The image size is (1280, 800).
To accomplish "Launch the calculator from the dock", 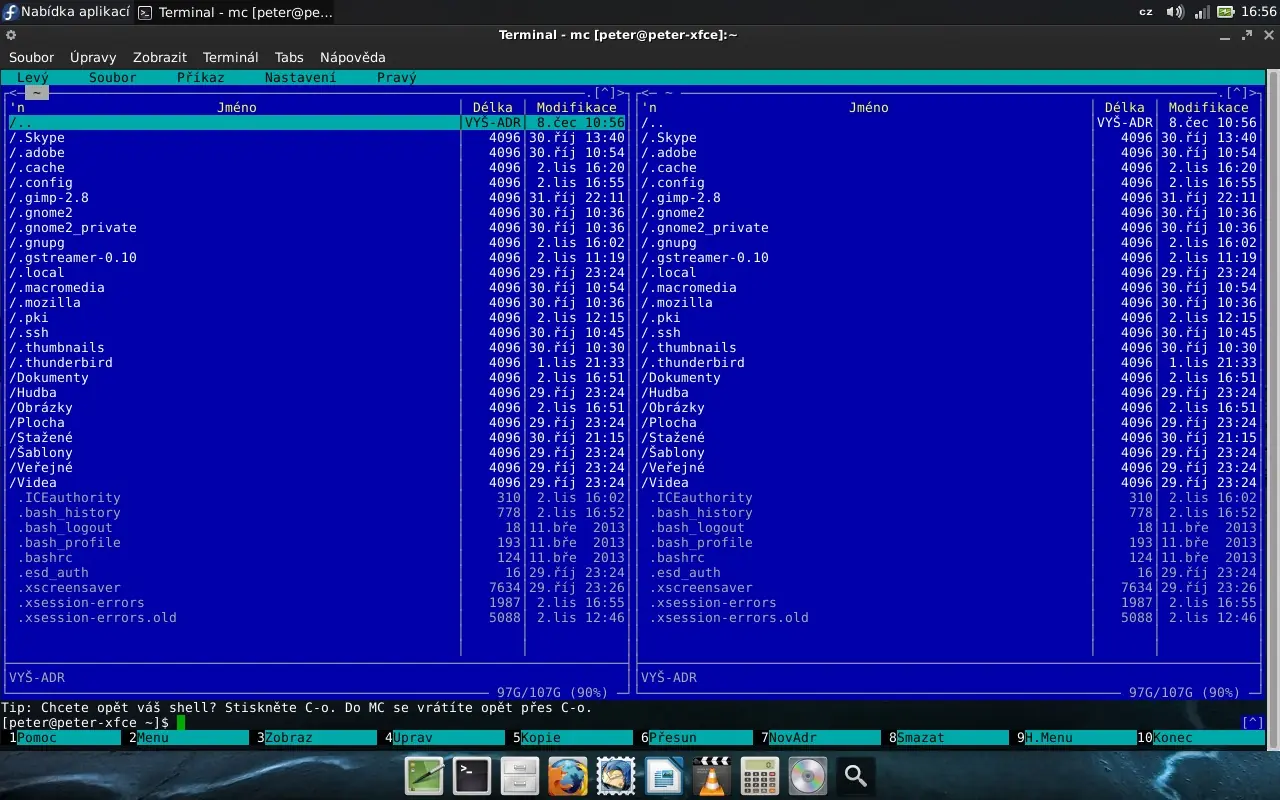I will tap(759, 775).
